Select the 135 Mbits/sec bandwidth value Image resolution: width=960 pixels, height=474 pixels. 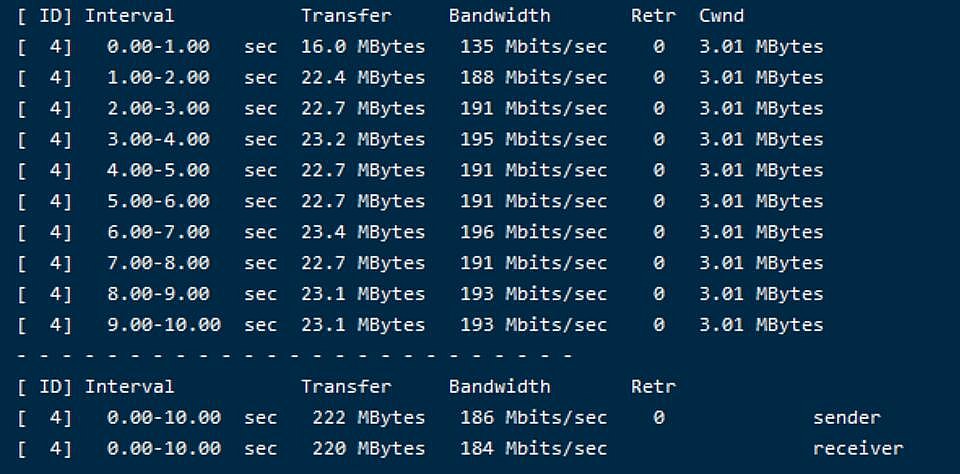click(533, 47)
